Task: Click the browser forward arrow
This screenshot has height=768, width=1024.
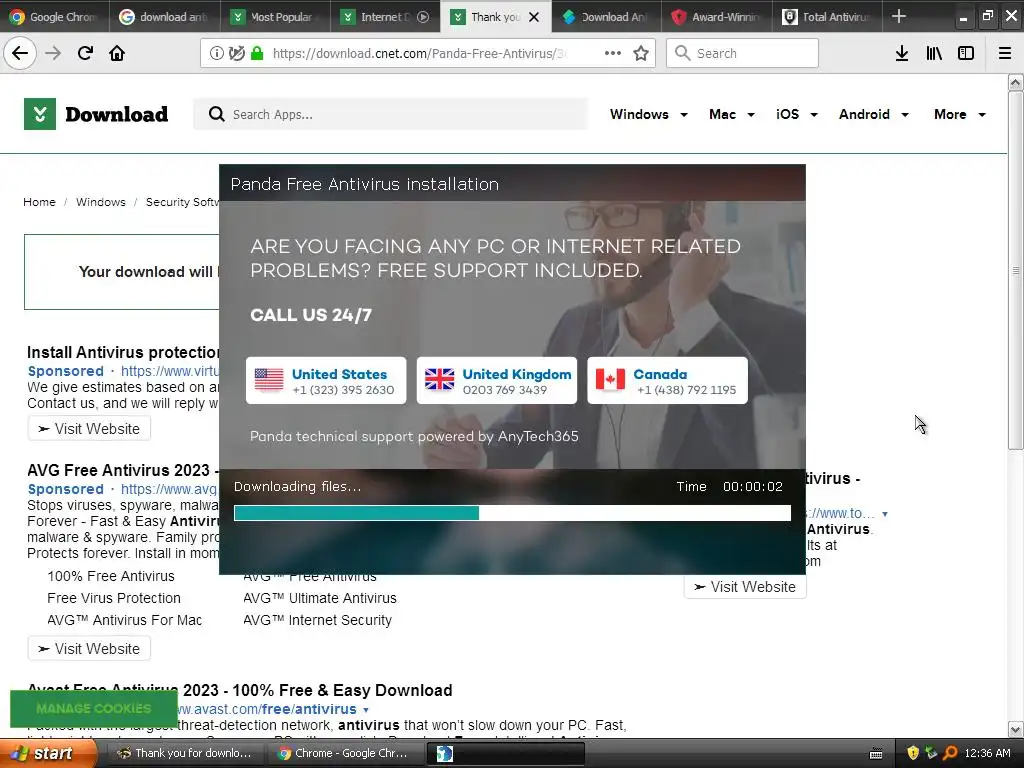Action: click(53, 53)
